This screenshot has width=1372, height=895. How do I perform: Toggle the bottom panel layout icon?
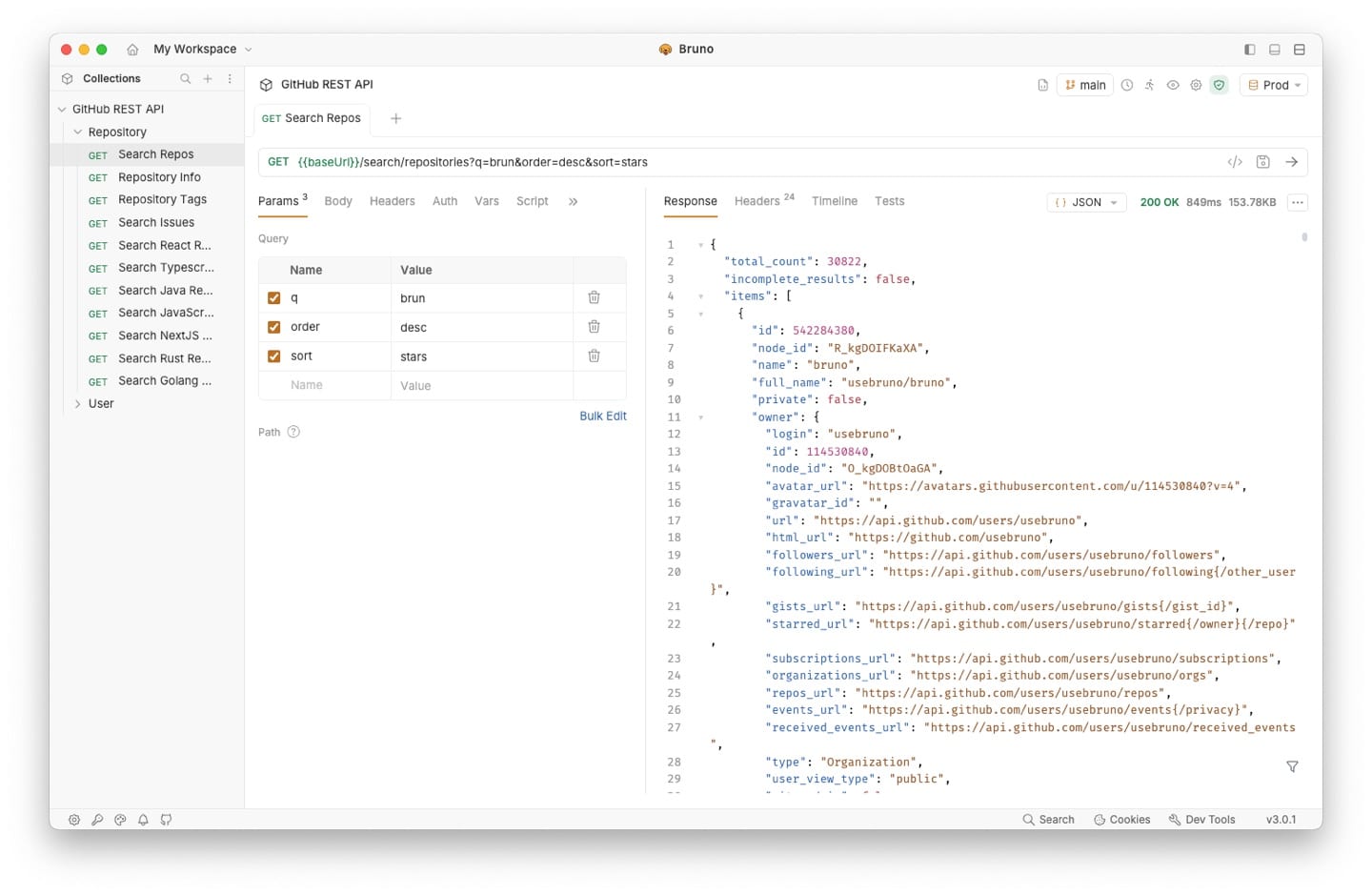pos(1275,50)
